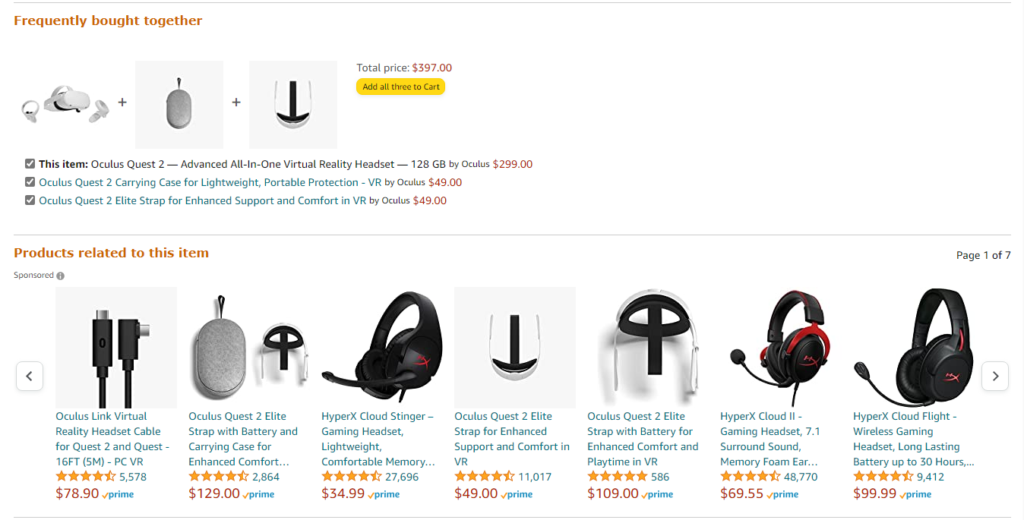This screenshot has height=520, width=1024.
Task: View the 27,696 reviews for Cloud Stinger
Action: coord(402,477)
